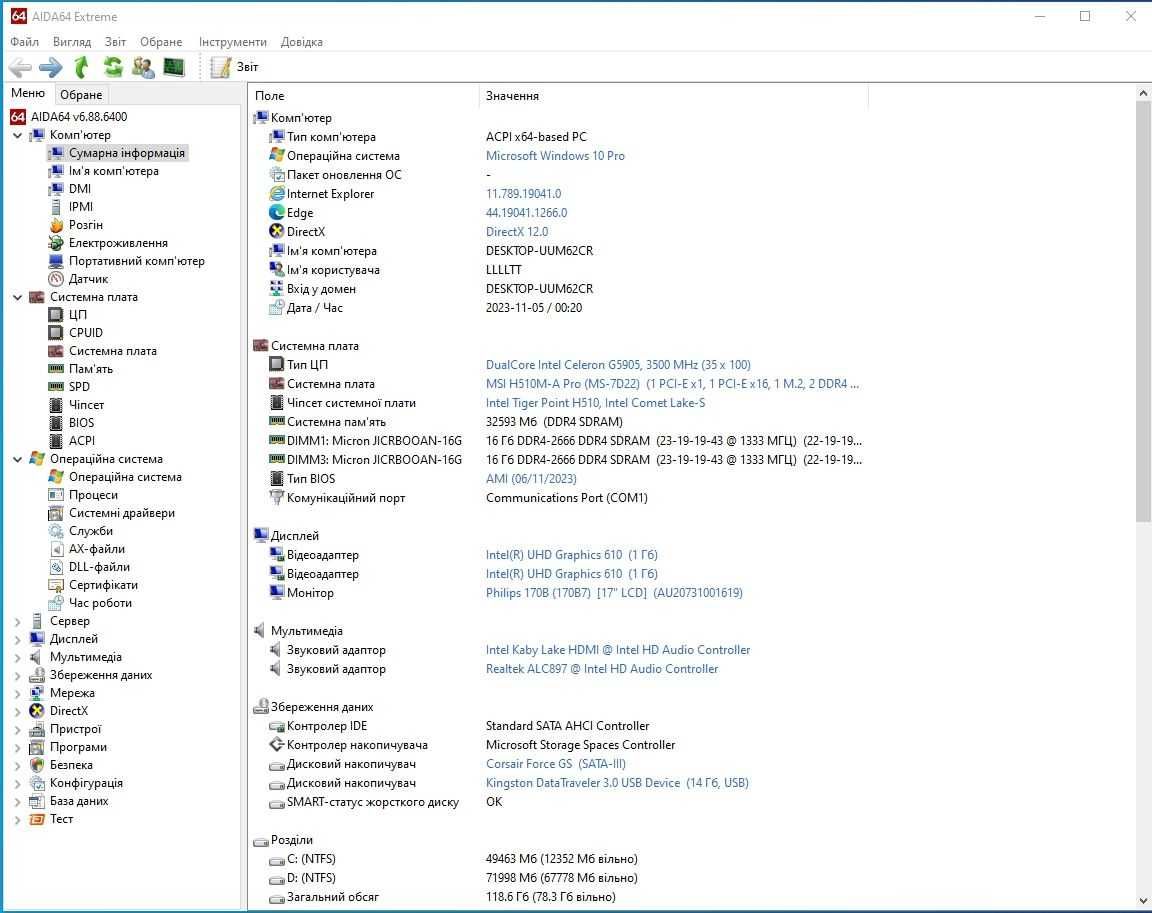Image resolution: width=1152 pixels, height=913 pixels.
Task: Select the ЦП processor icon
Action: point(56,315)
